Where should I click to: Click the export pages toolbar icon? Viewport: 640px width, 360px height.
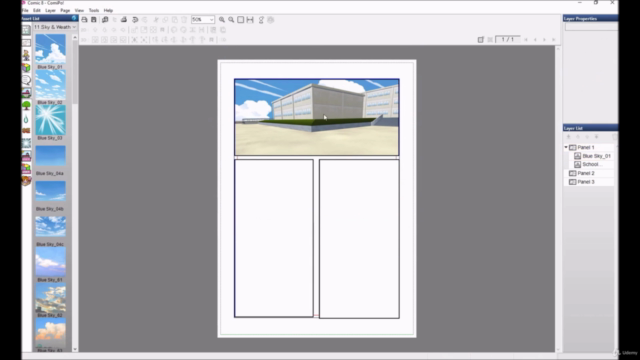105,20
